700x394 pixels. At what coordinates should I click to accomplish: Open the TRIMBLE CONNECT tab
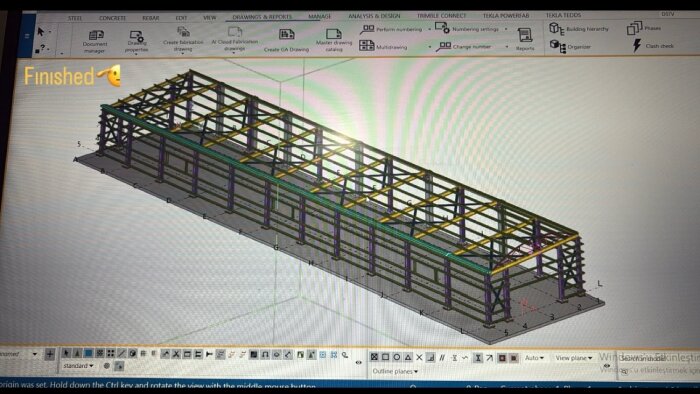(441, 16)
